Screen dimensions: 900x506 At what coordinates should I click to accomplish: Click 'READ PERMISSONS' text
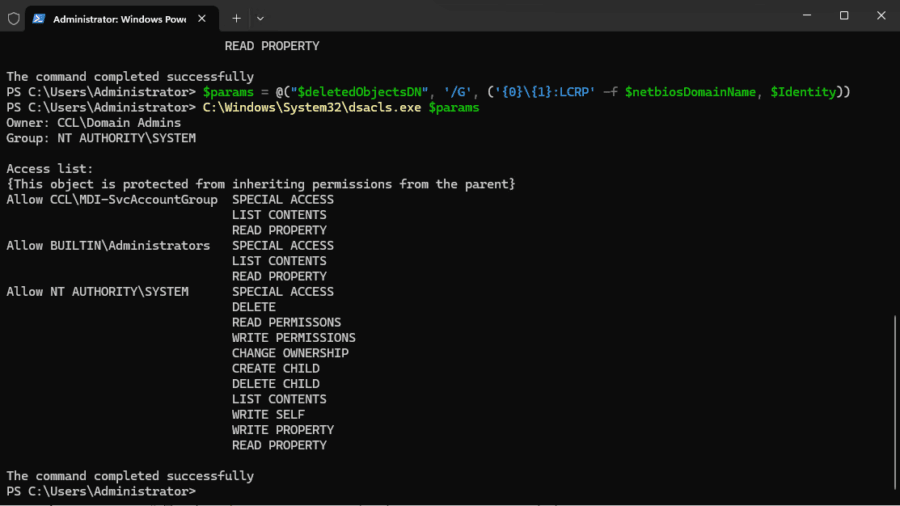pos(286,322)
